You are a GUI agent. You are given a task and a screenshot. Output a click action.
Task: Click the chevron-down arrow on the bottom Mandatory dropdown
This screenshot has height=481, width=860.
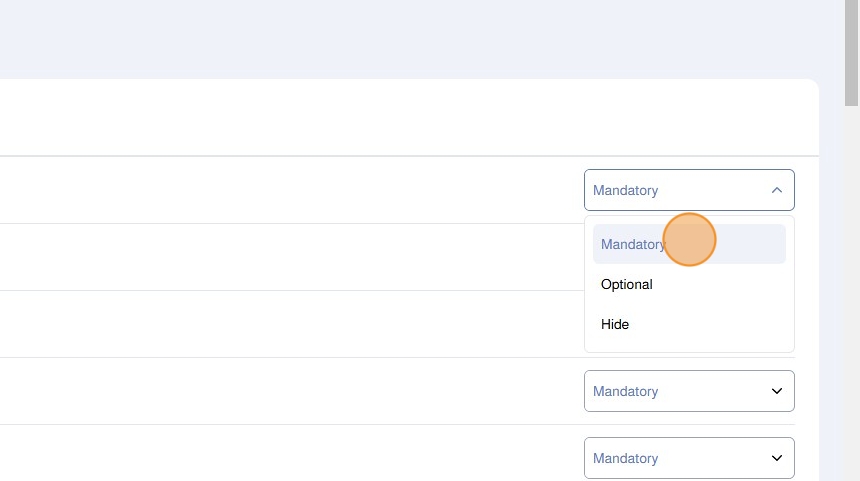[777, 458]
